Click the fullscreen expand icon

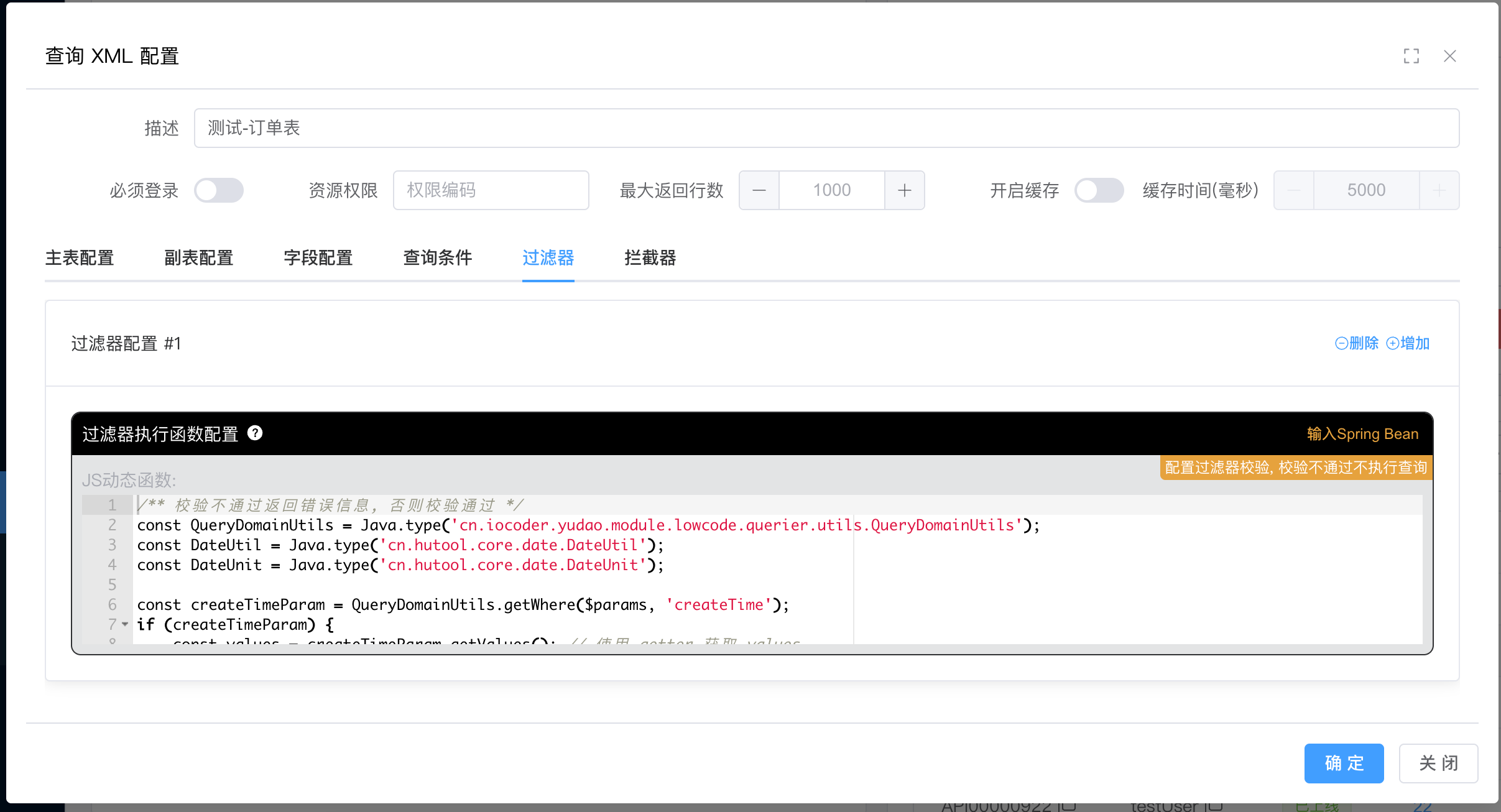click(x=1411, y=56)
